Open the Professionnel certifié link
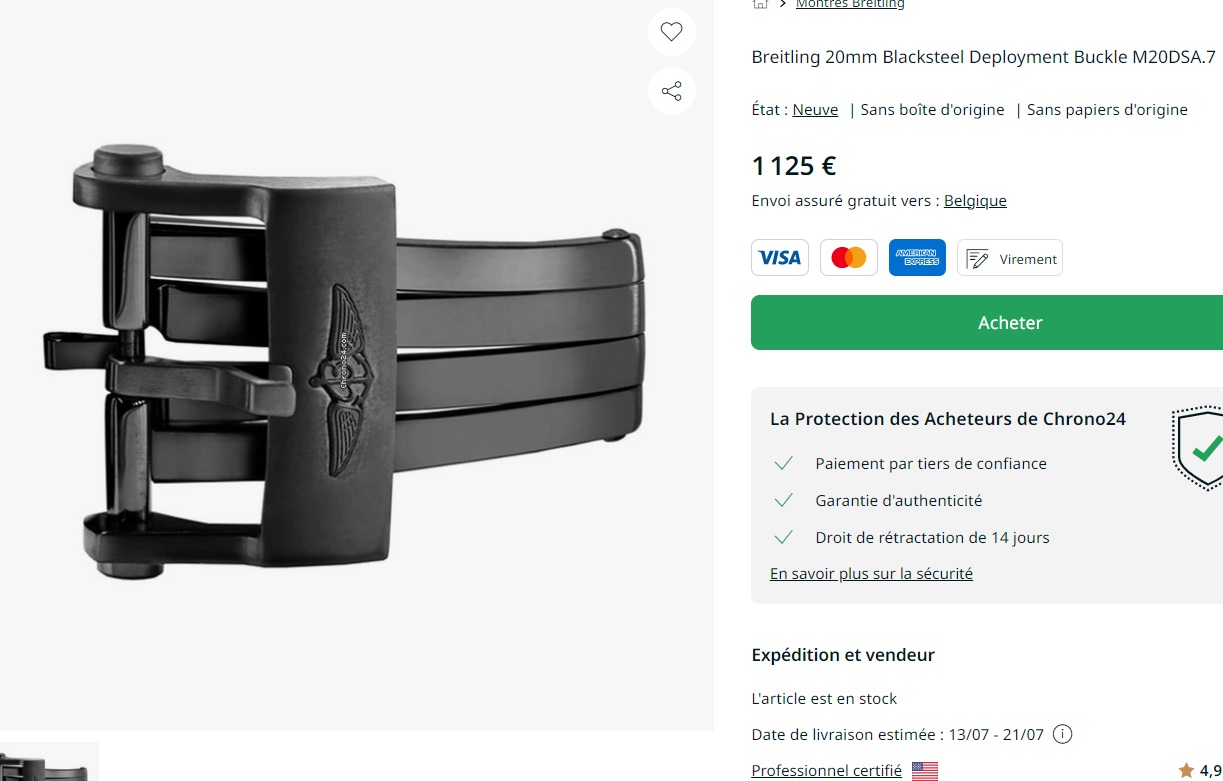1223x781 pixels. tap(826, 771)
